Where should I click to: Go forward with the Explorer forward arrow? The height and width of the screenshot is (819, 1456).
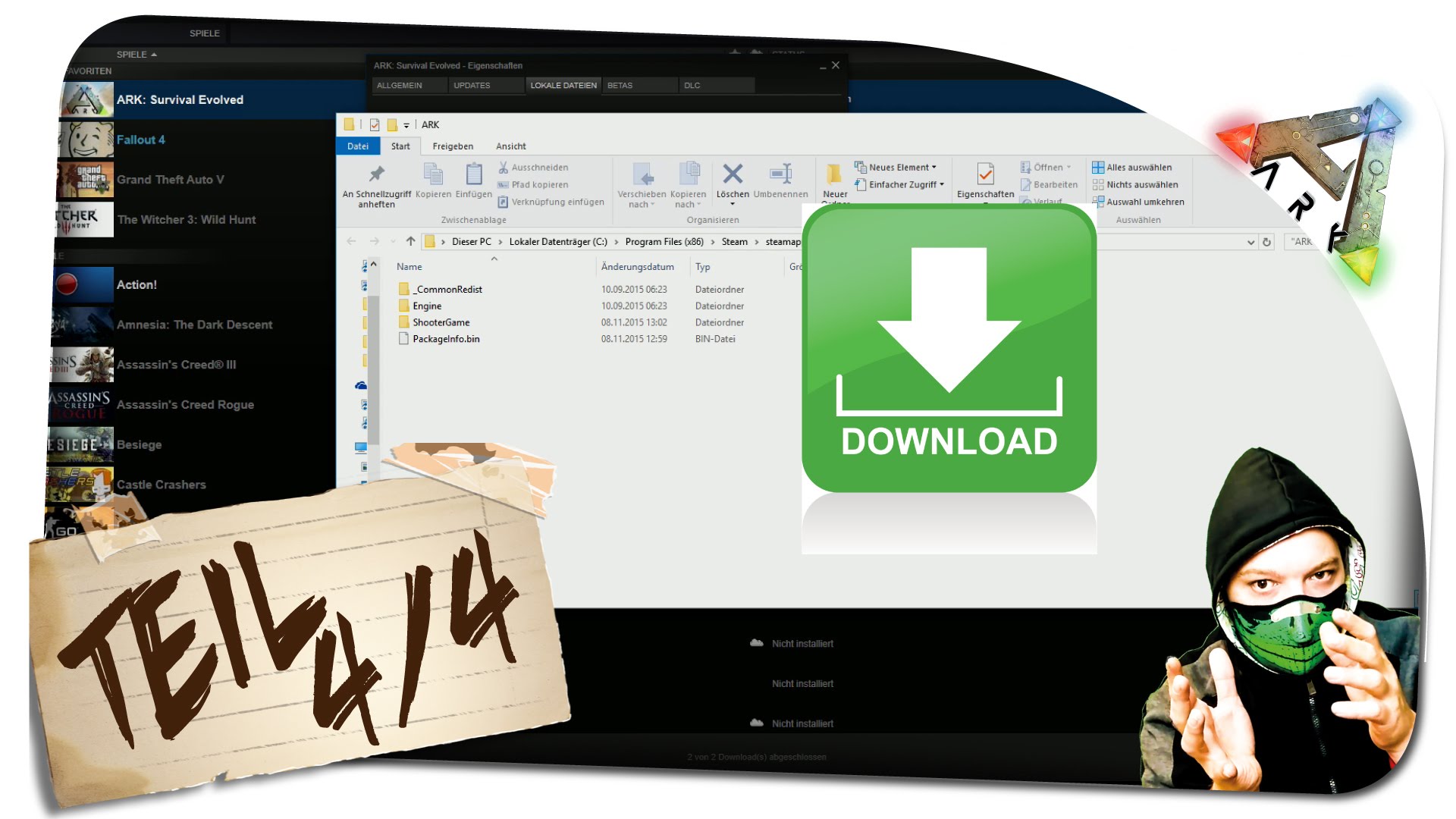374,242
